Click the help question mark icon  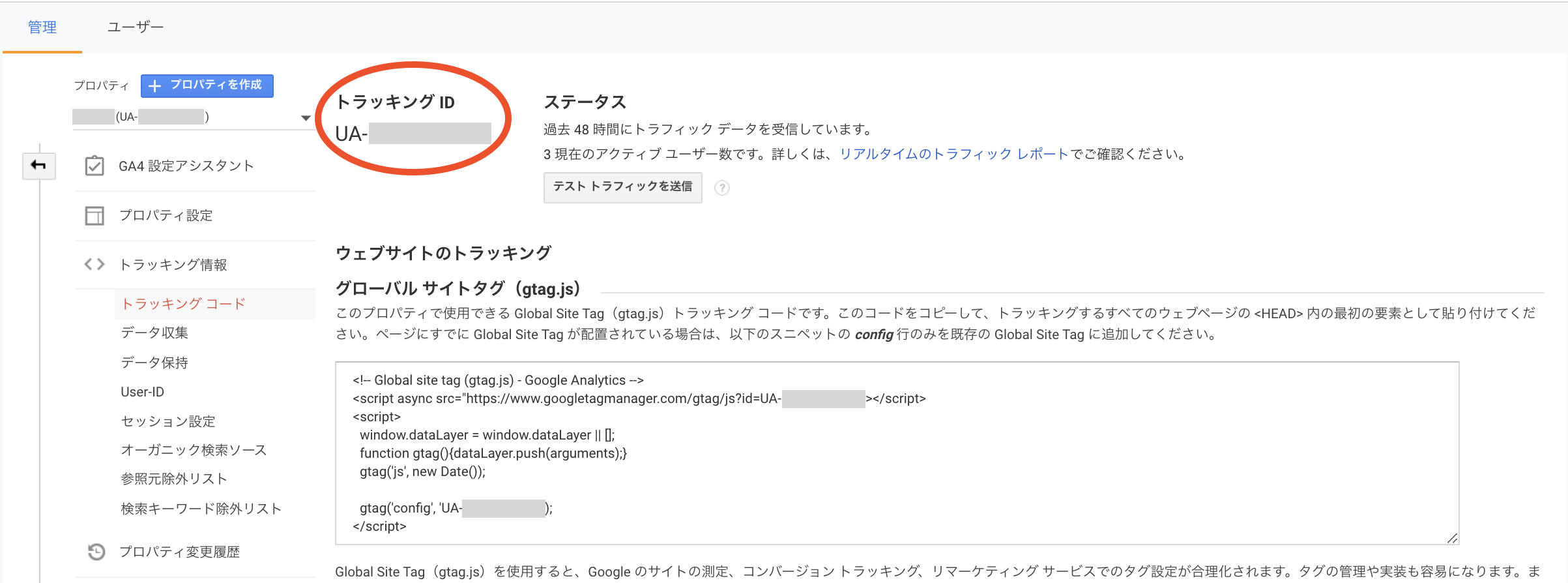(722, 188)
